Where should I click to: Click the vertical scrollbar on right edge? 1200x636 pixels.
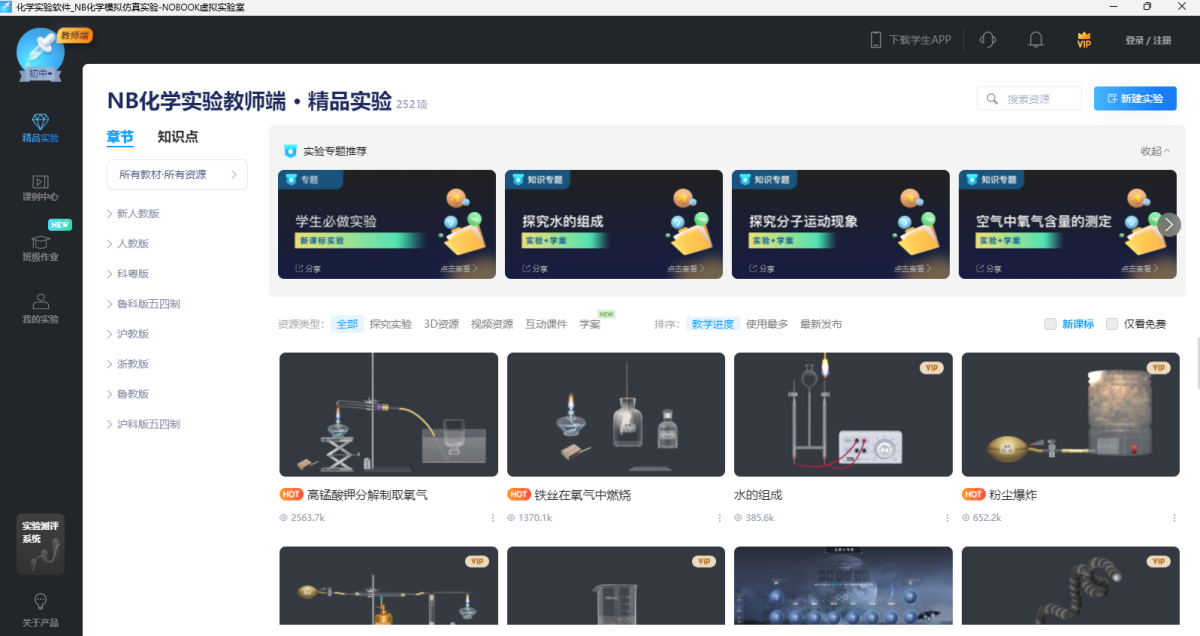coord(1197,364)
